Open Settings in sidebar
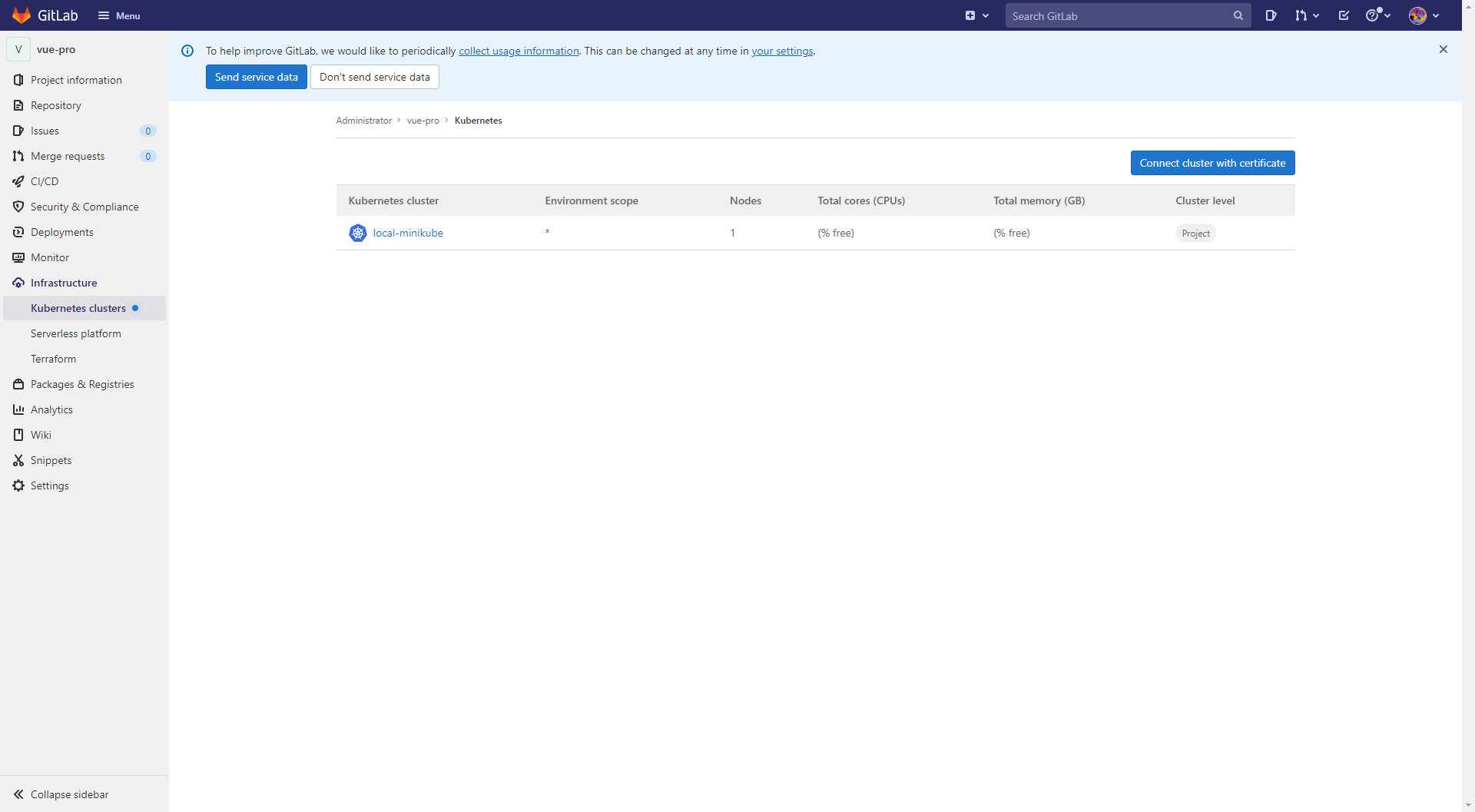The image size is (1475, 812). [85, 486]
